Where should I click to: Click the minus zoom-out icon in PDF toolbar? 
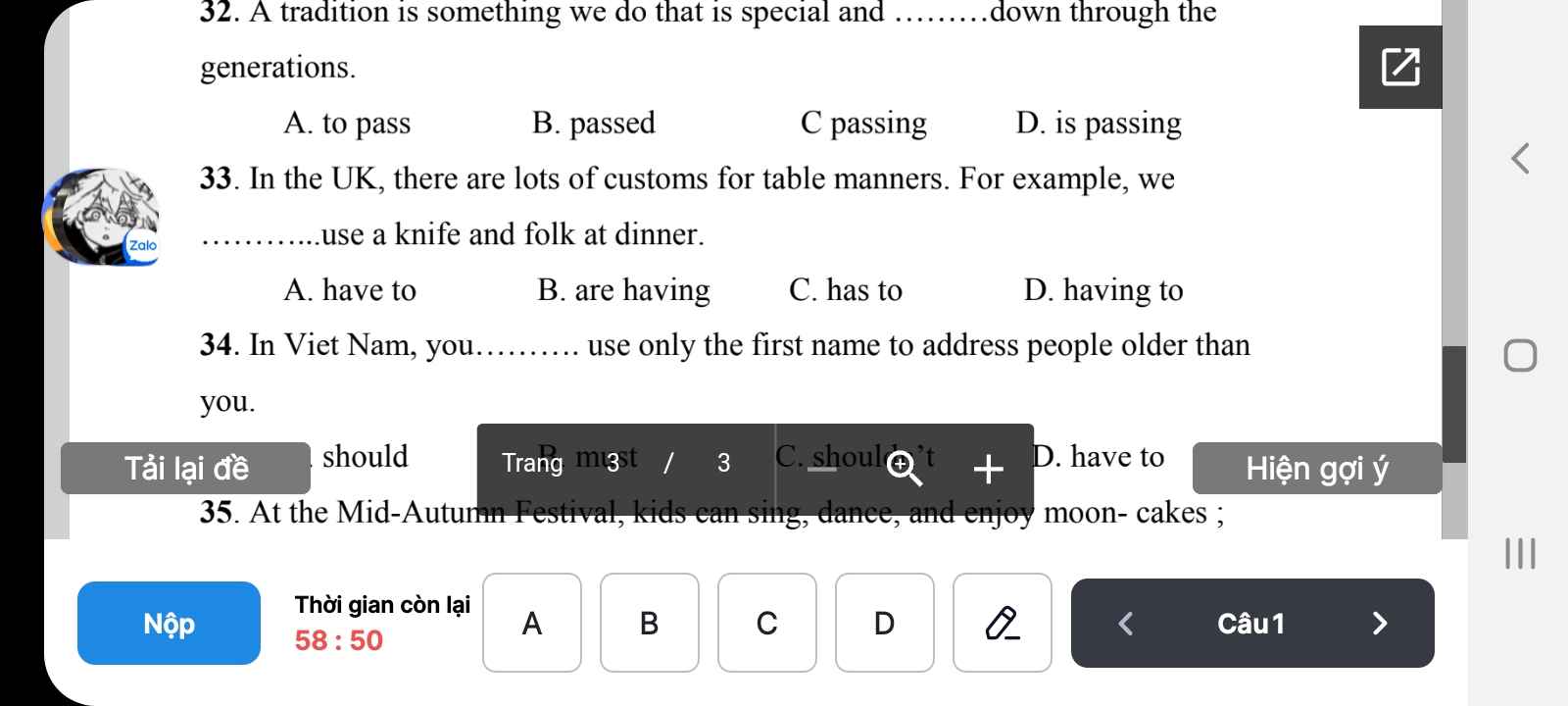(822, 469)
